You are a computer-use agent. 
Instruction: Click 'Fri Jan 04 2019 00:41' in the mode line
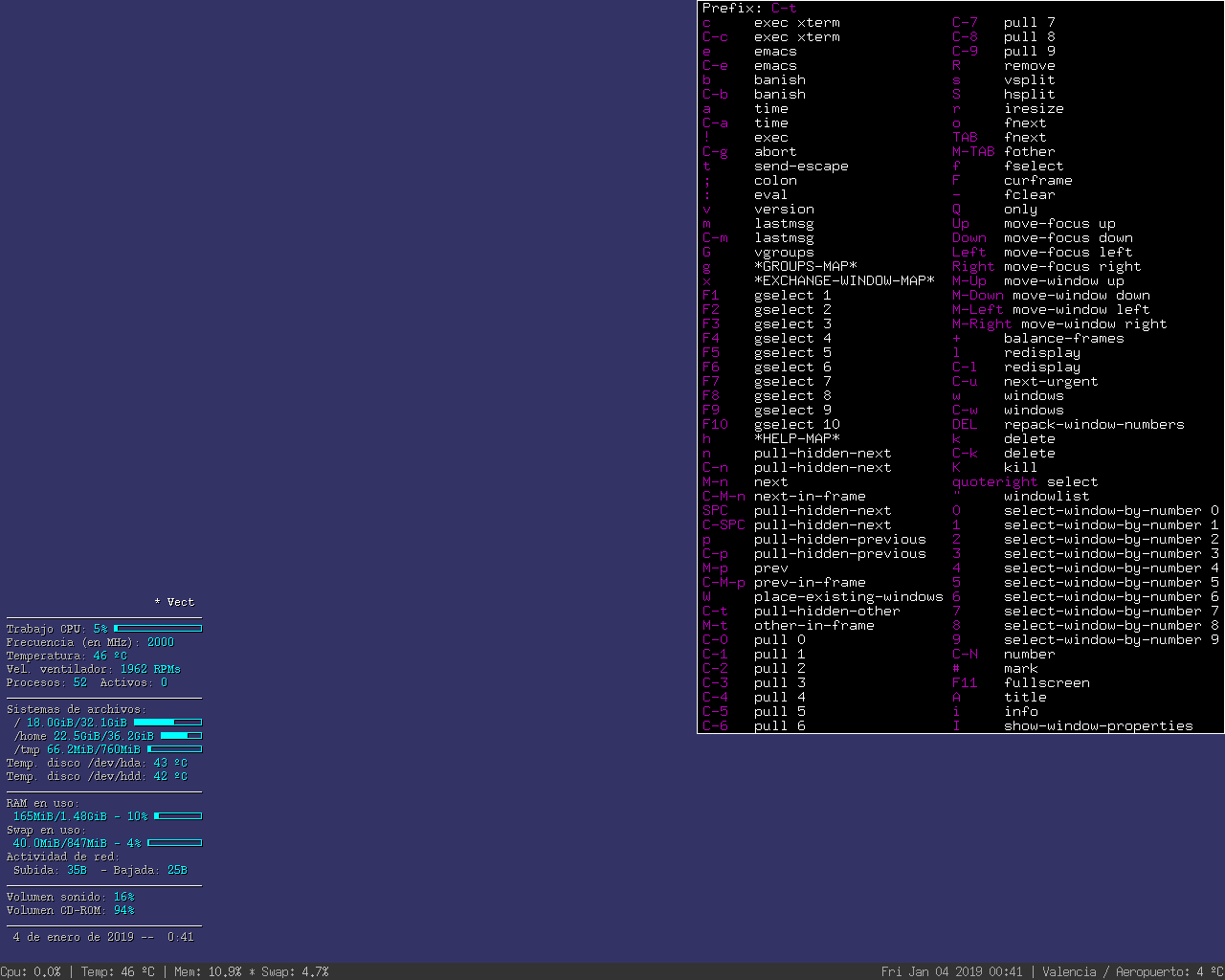click(951, 971)
